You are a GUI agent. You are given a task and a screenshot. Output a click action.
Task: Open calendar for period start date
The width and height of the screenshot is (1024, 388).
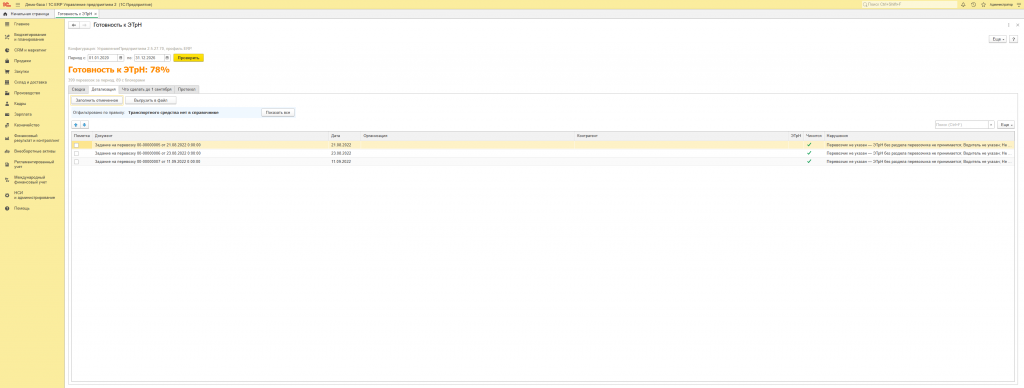point(121,57)
